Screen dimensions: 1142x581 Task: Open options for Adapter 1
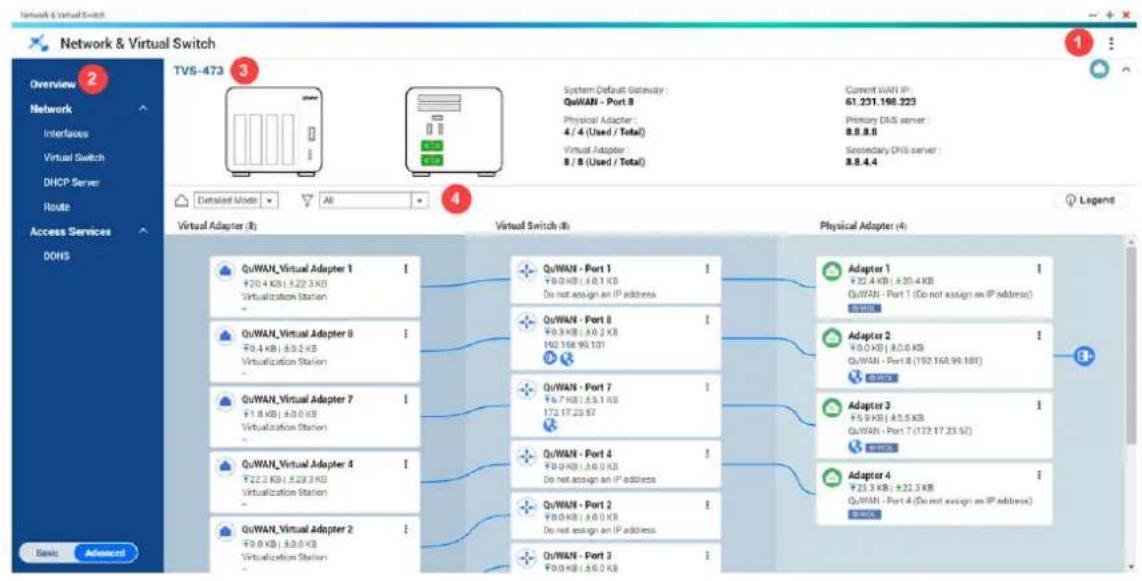point(1039,269)
